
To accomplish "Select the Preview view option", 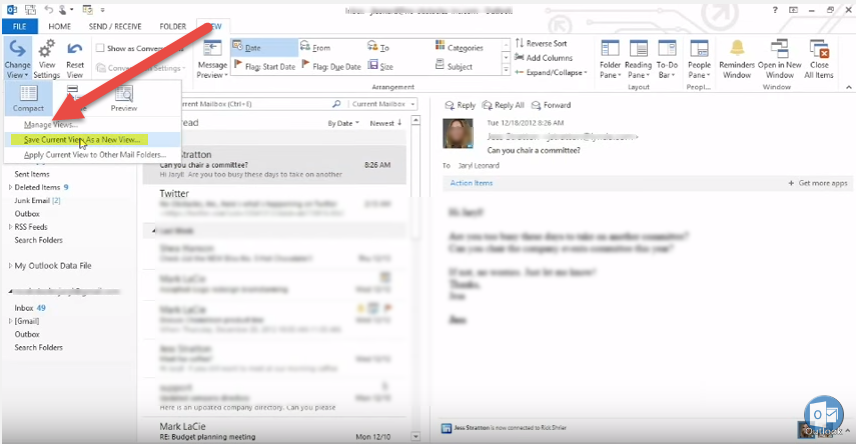I will [x=124, y=98].
